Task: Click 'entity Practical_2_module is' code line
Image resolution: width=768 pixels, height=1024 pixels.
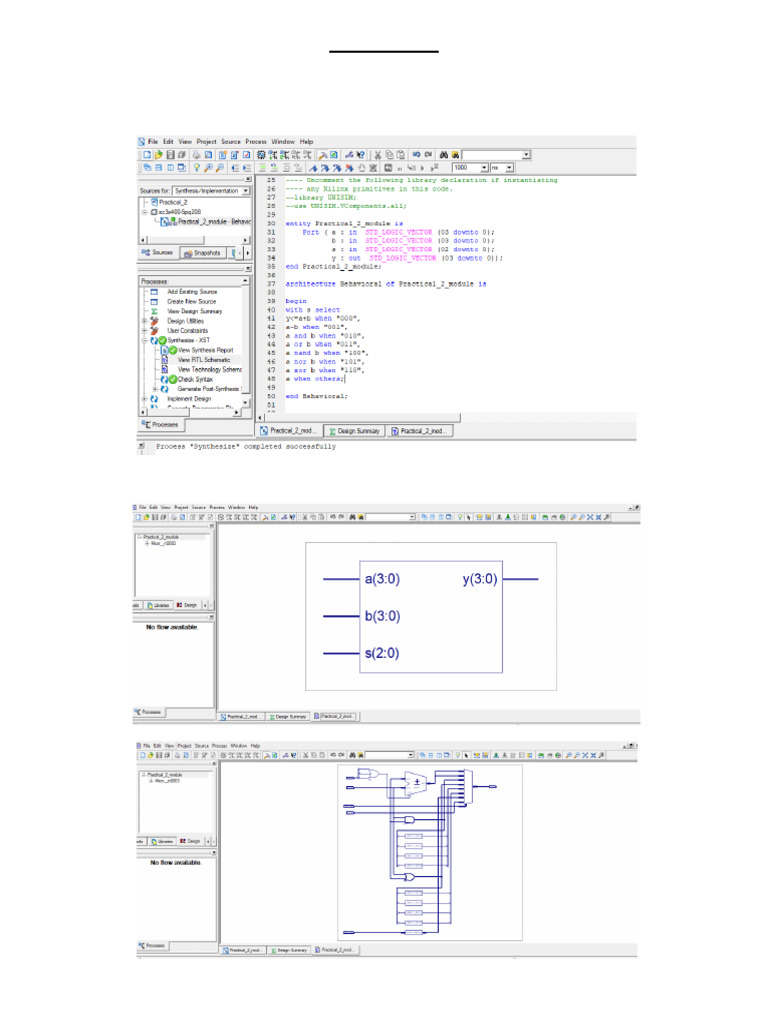Action: [344, 223]
